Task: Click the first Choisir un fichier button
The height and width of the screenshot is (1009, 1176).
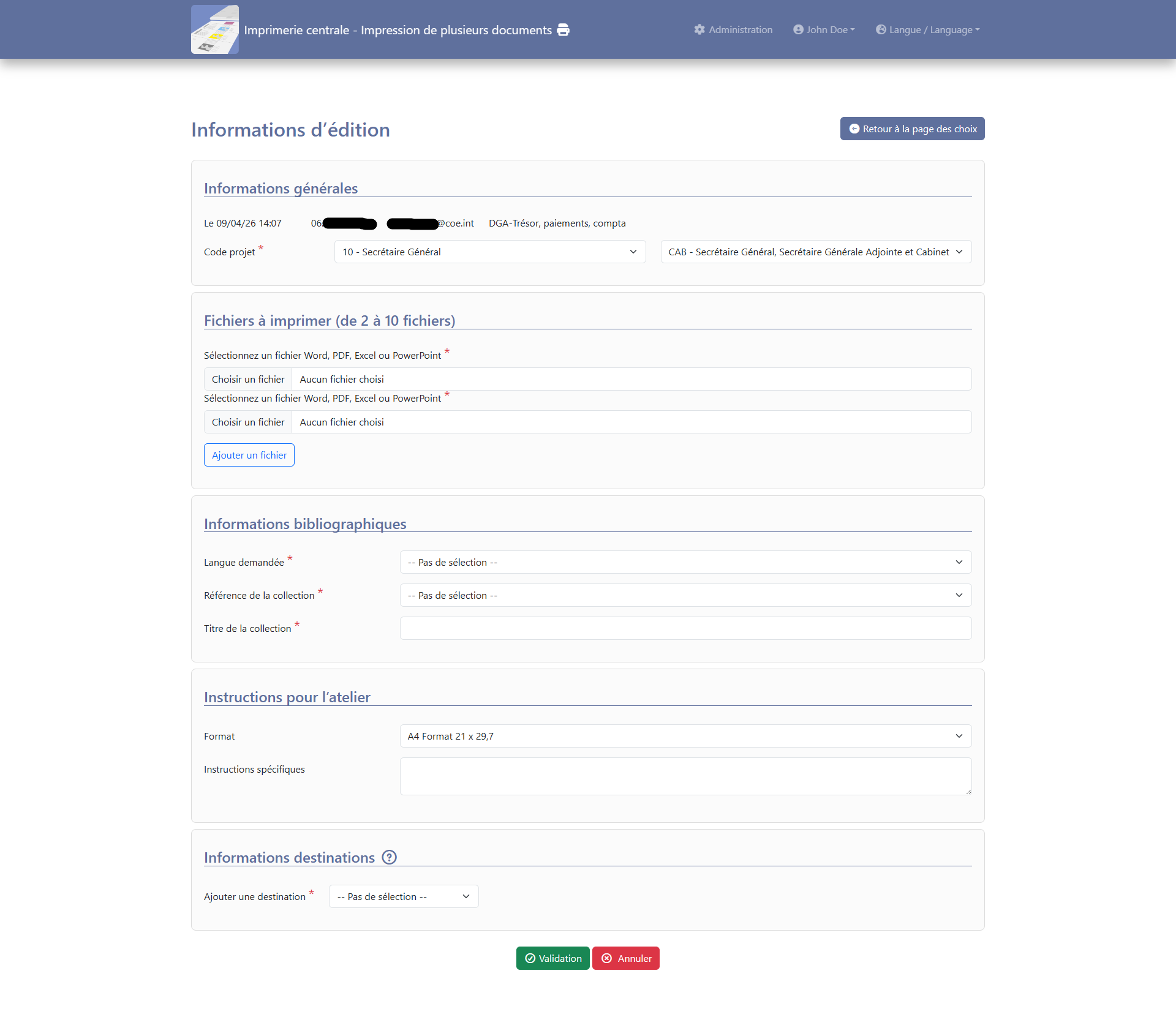Action: click(248, 379)
